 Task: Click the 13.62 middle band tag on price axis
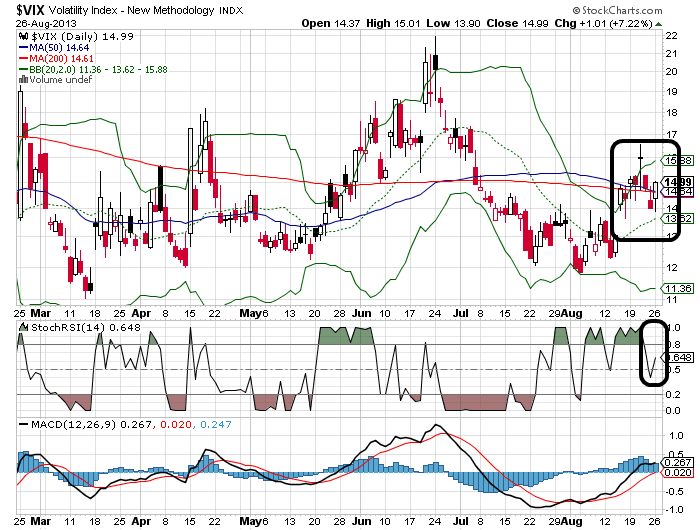click(678, 218)
